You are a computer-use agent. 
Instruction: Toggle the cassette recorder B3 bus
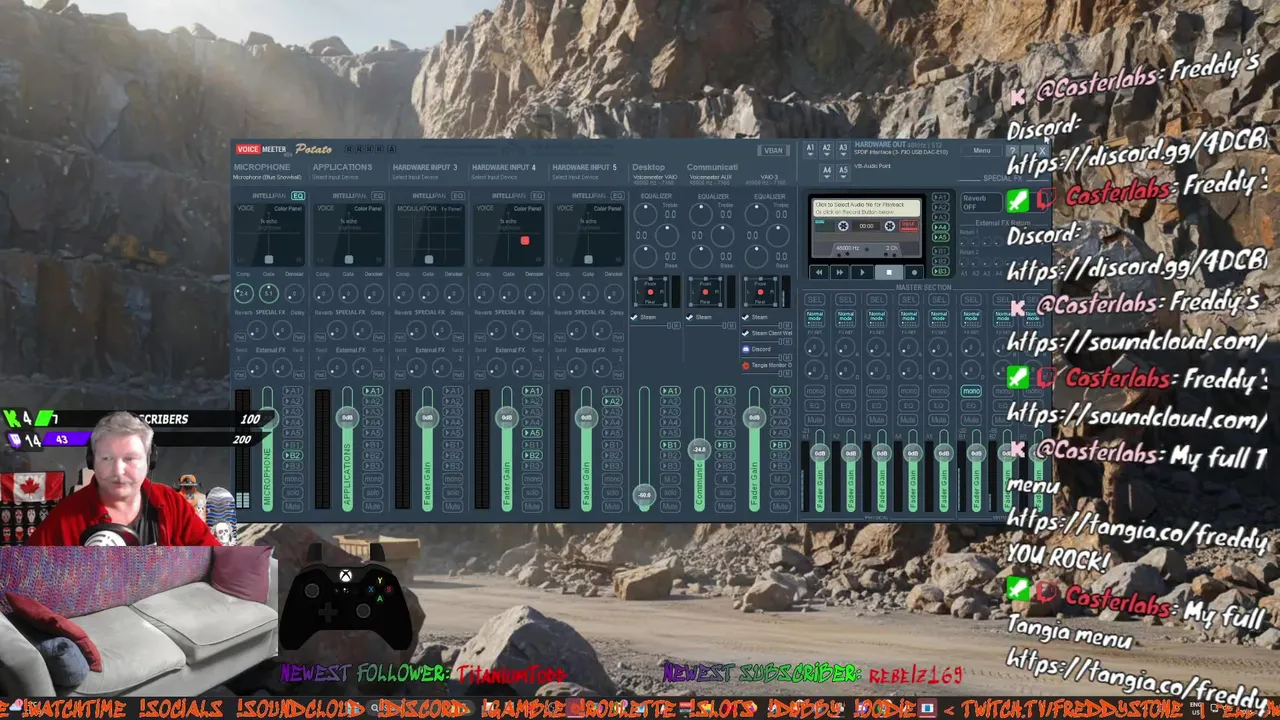point(940,271)
